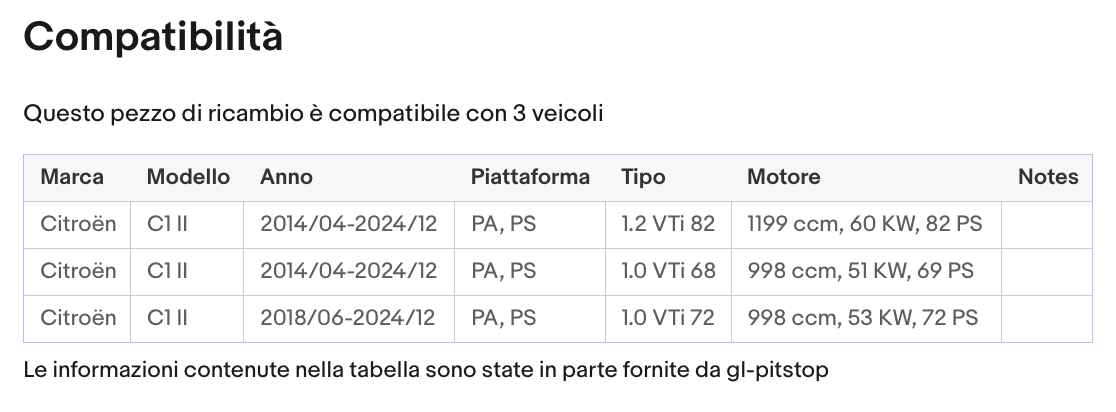Click the 1199 ccm, 60 KW engine cell
1116x412 pixels.
click(865, 224)
